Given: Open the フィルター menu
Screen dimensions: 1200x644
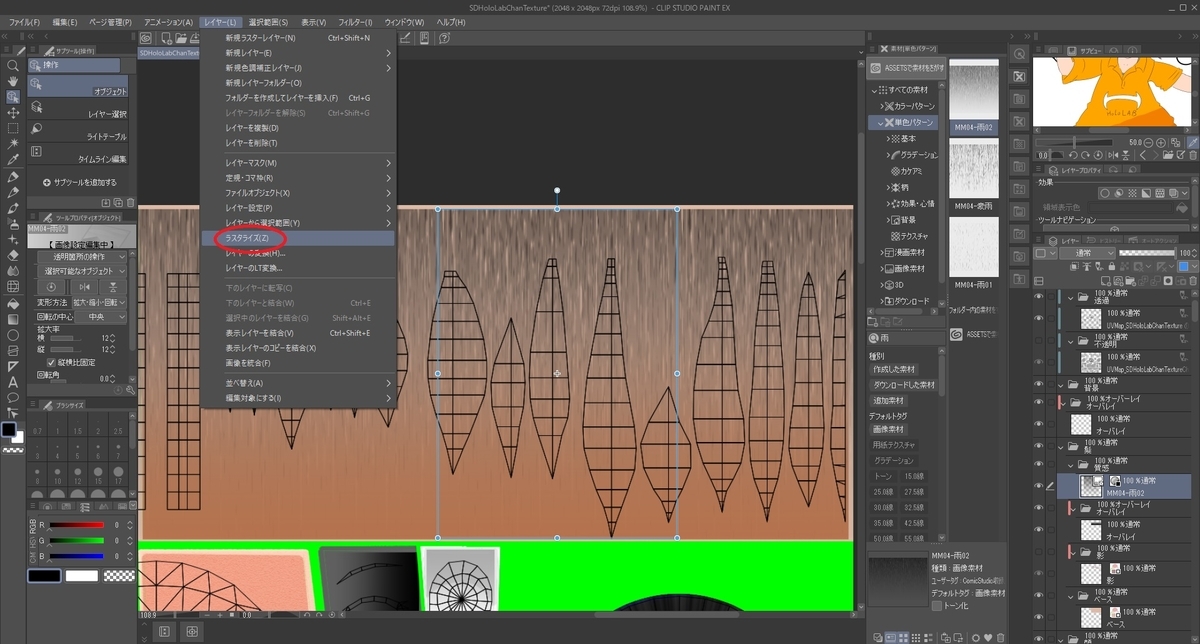Looking at the screenshot, I should coord(354,22).
